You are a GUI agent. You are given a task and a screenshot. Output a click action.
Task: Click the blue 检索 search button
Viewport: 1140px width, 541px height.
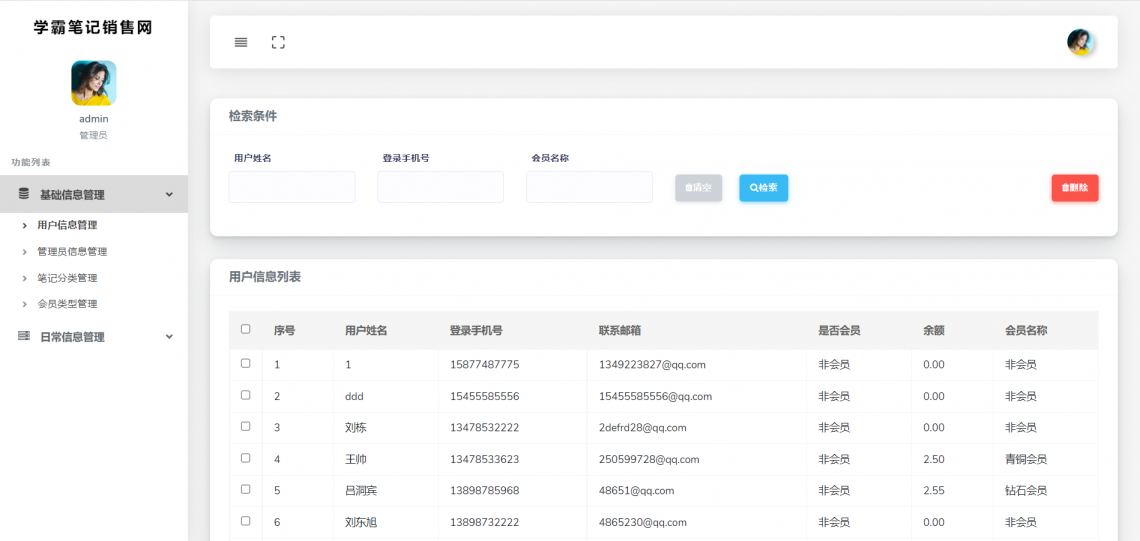[x=763, y=188]
